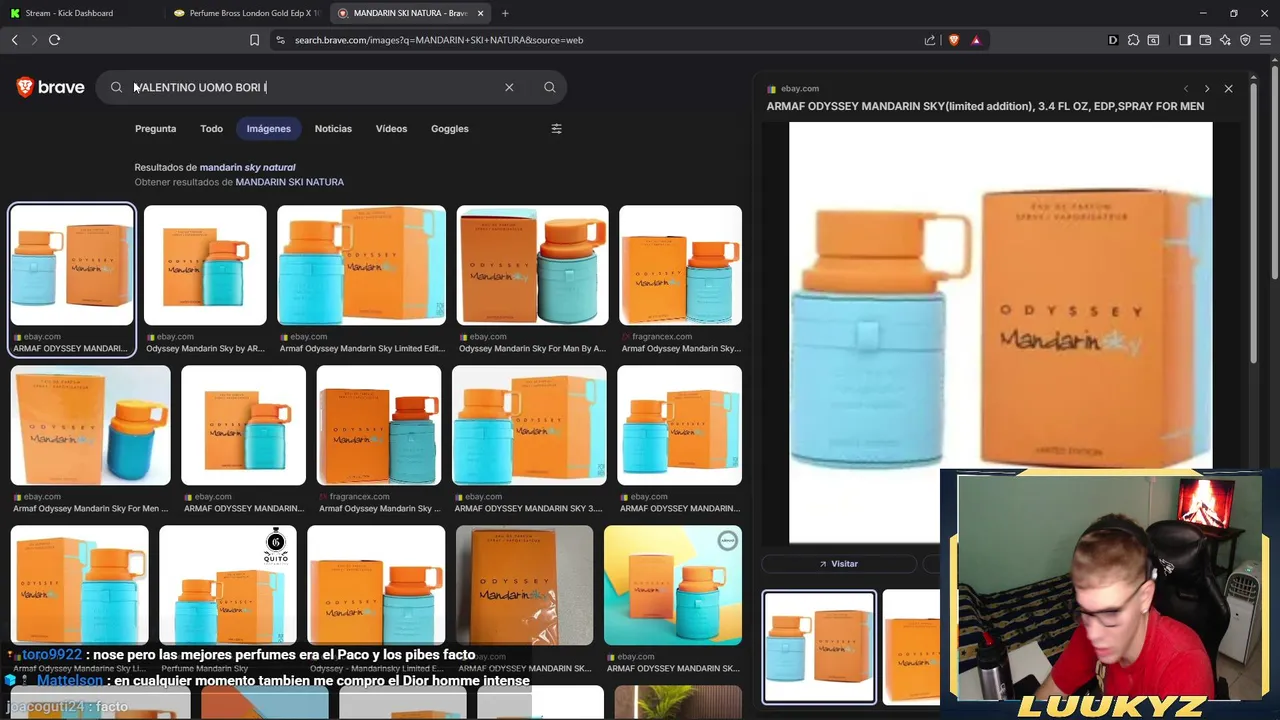Image resolution: width=1280 pixels, height=720 pixels.
Task: Open the D extension icon
Action: tap(1113, 40)
